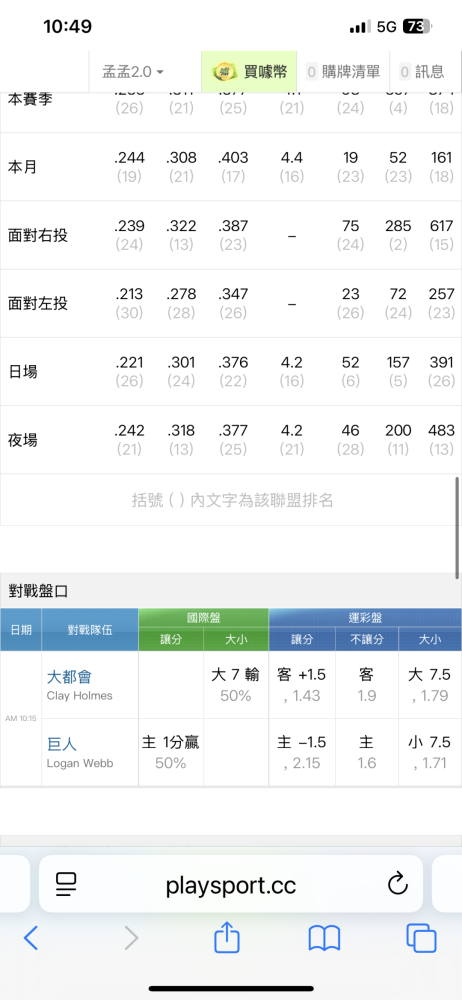
Task: Open the 買噱幣 tab
Action: (x=249, y=71)
